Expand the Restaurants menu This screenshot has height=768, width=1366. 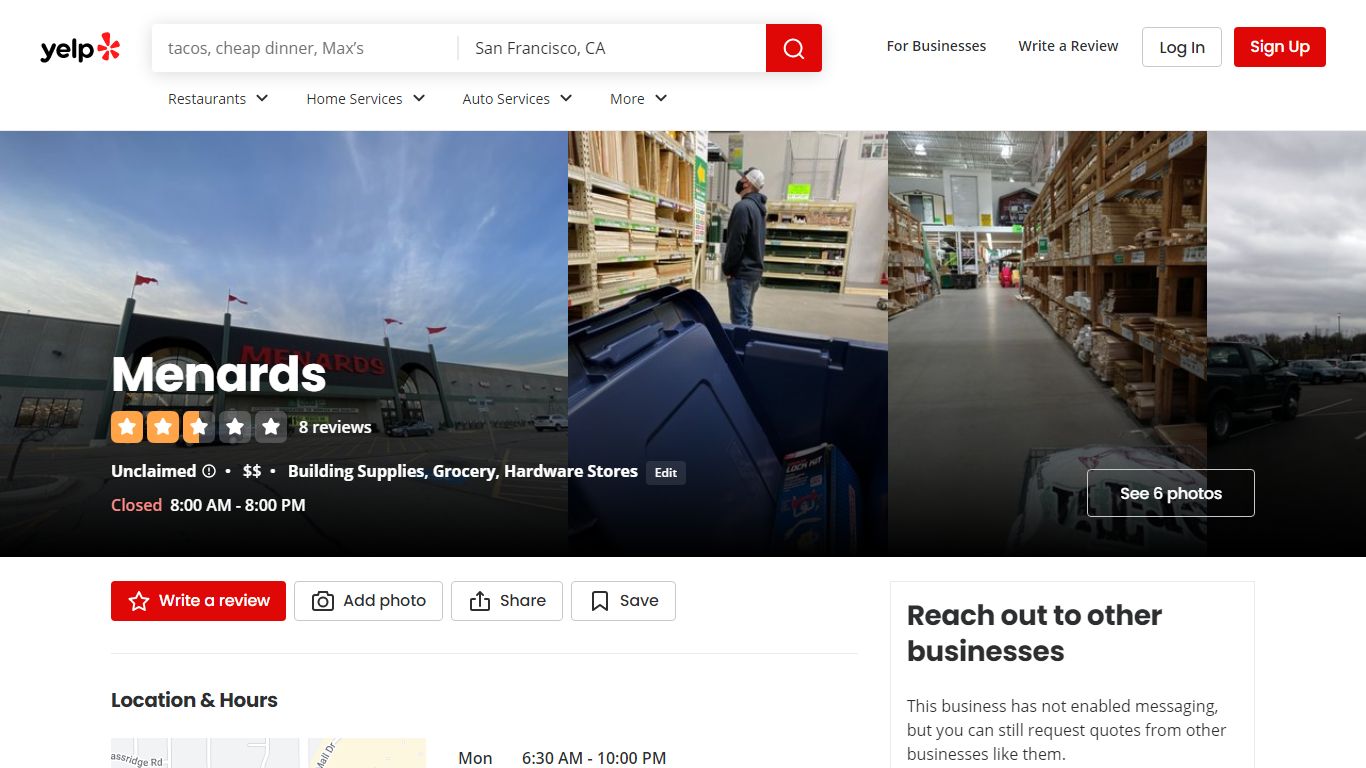tap(218, 99)
